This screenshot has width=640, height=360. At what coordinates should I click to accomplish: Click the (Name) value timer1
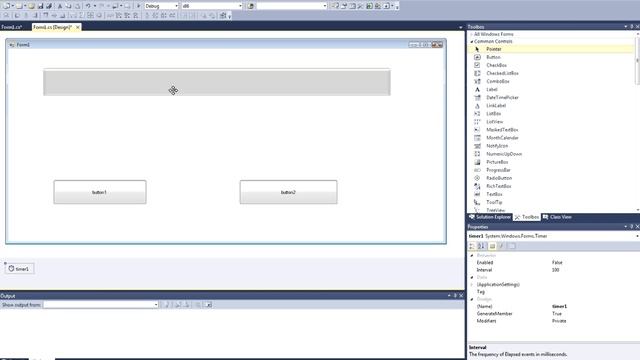pyautogui.click(x=559, y=306)
